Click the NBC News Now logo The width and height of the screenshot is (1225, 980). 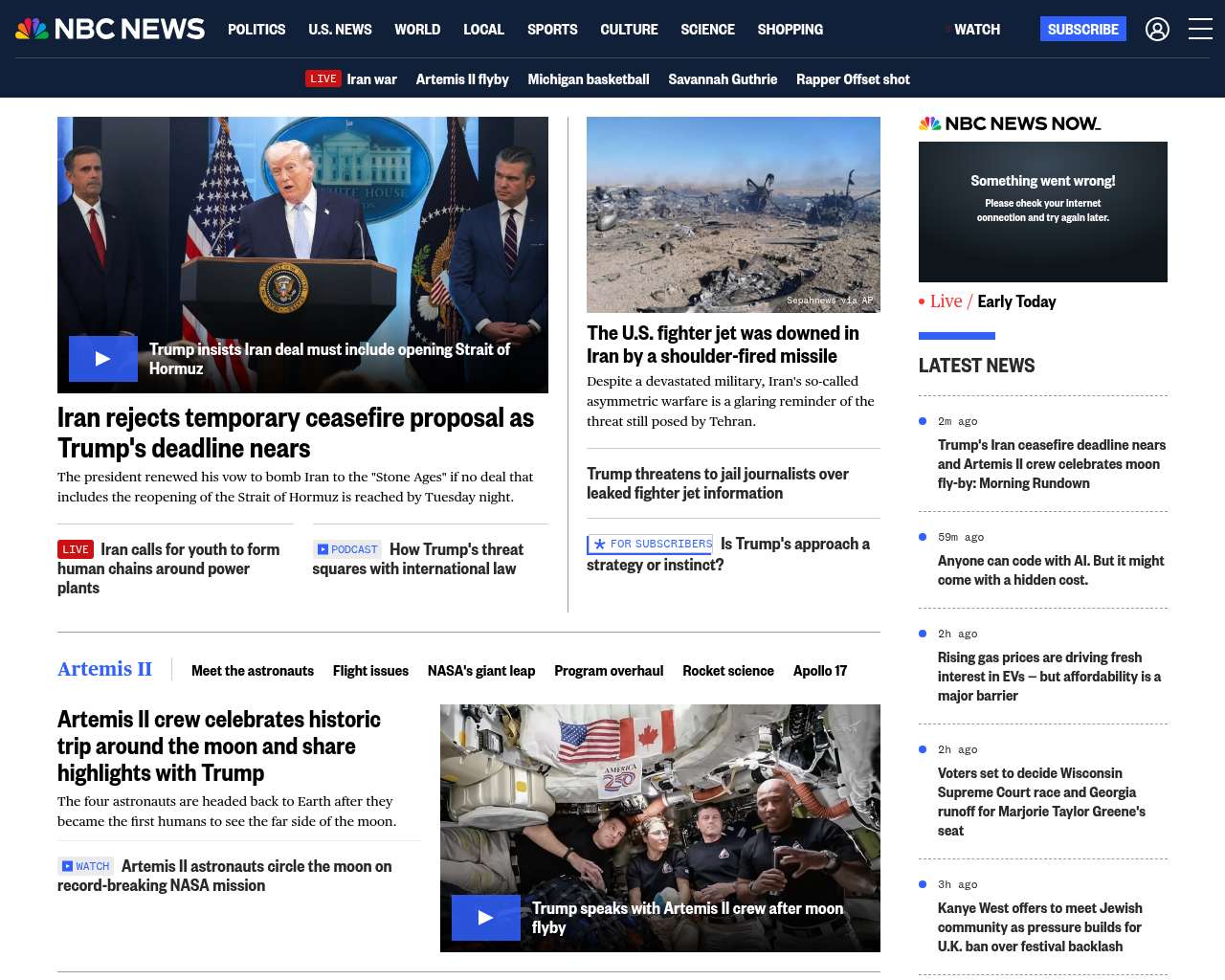pyautogui.click(x=1010, y=123)
